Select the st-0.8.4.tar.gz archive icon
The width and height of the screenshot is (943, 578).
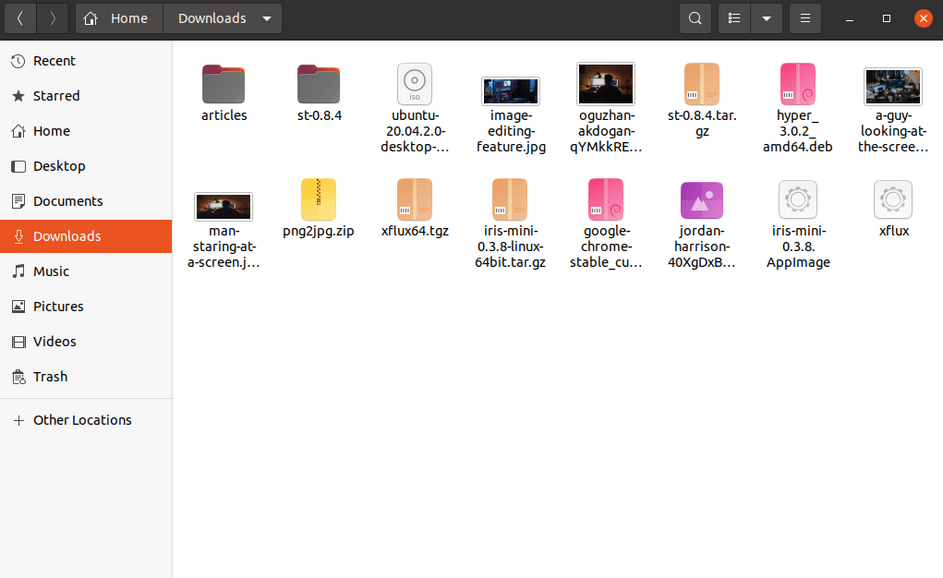click(x=702, y=84)
